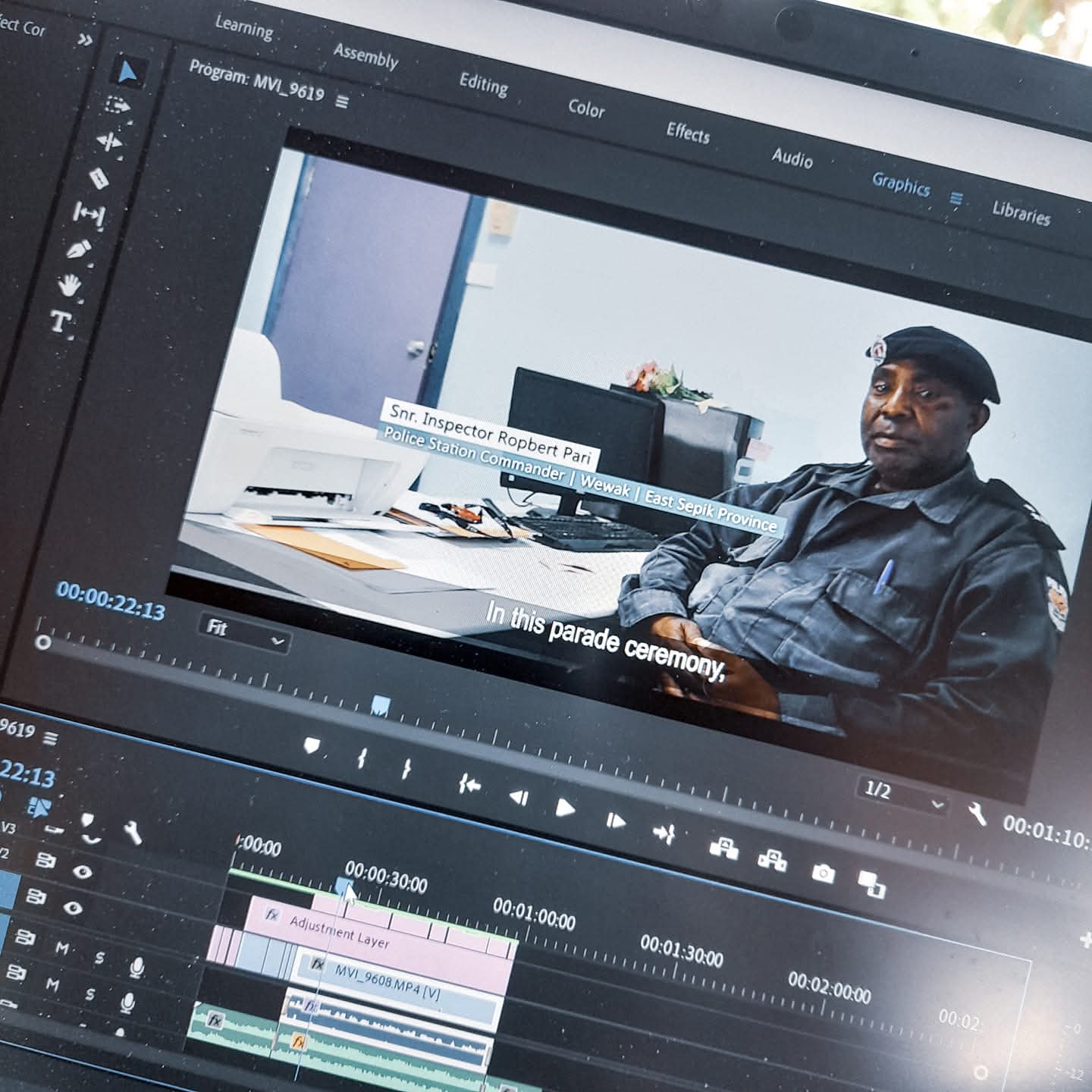Open the timeline sequence panel menu
Viewport: 1092px width, 1092px height.
coord(51,738)
